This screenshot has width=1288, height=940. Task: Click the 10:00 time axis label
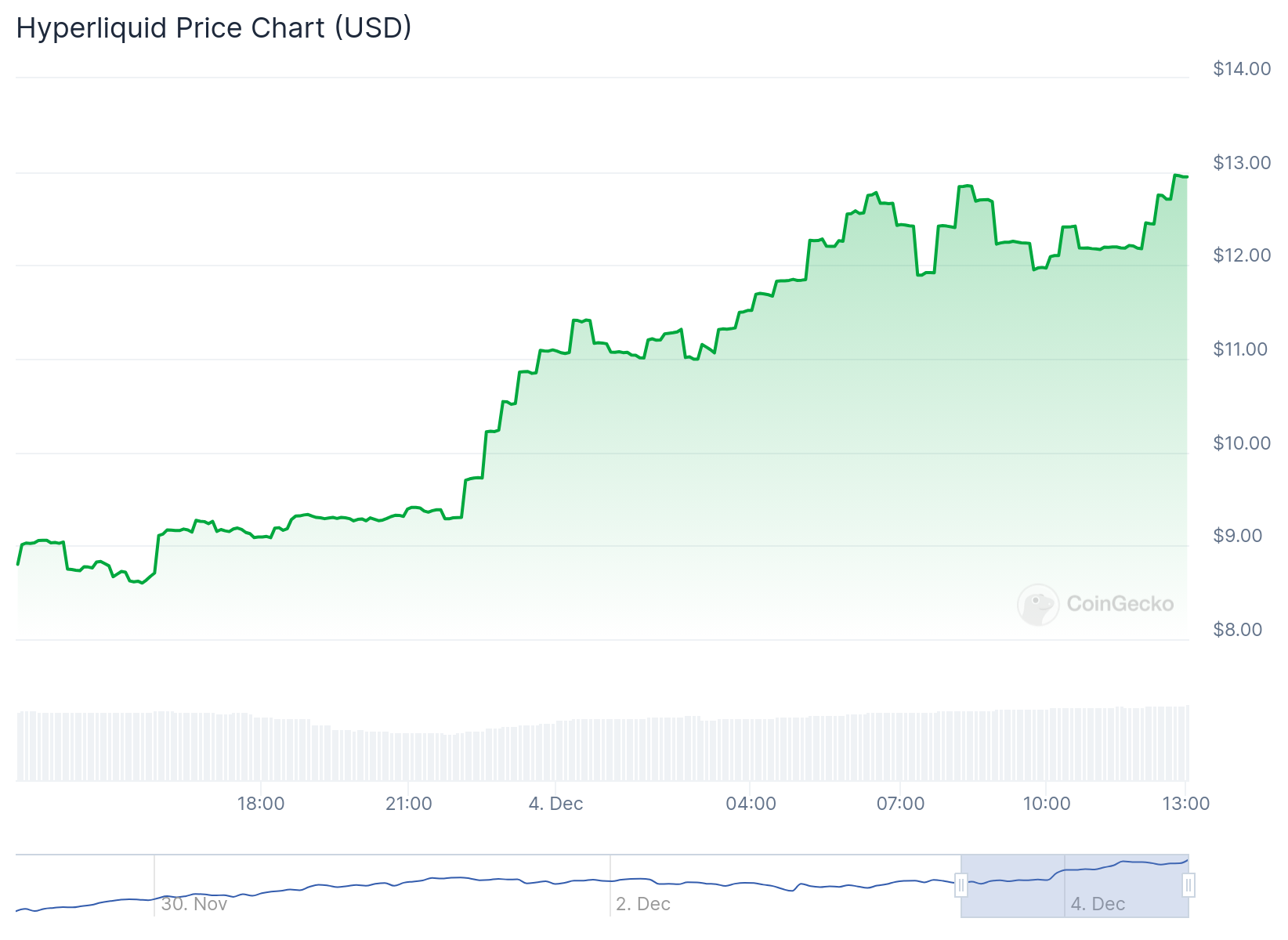pyautogui.click(x=1047, y=804)
